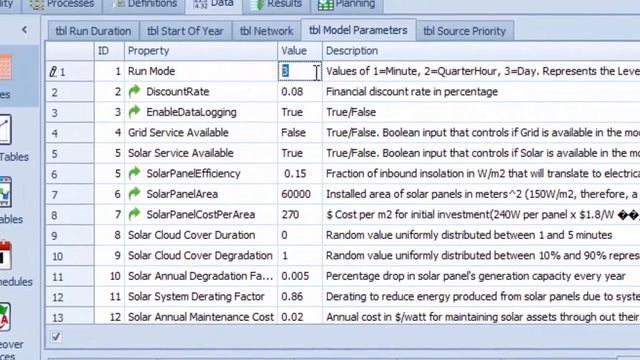Sort by the Value column header
This screenshot has height=360, width=640.
pos(300,51)
